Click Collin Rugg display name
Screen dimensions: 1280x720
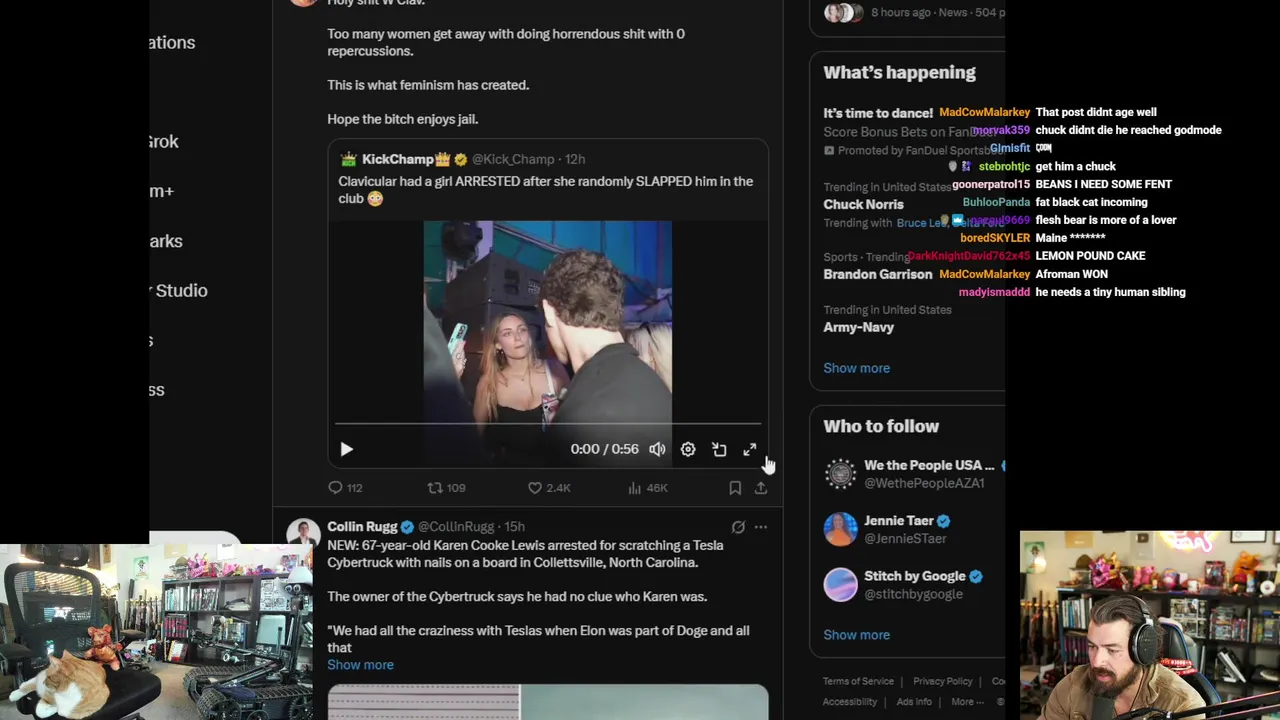coord(362,527)
